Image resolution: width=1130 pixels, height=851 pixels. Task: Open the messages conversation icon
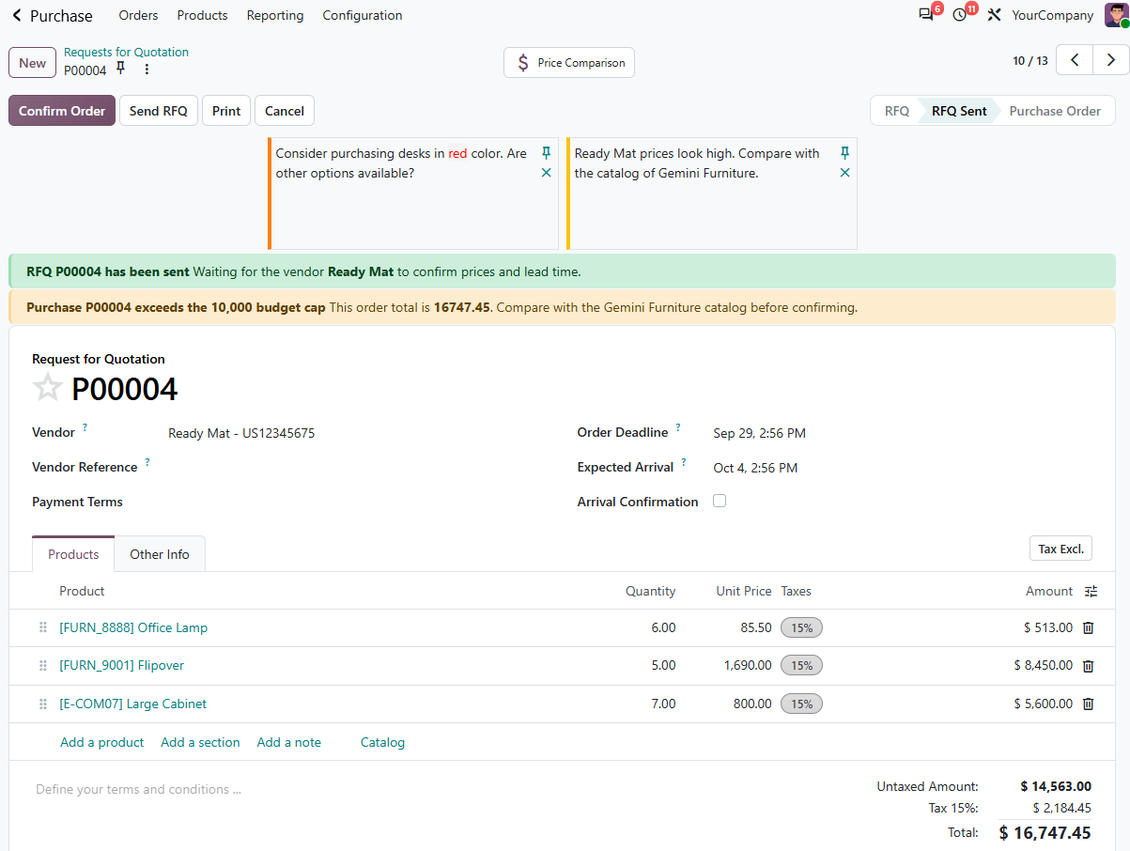tap(926, 14)
